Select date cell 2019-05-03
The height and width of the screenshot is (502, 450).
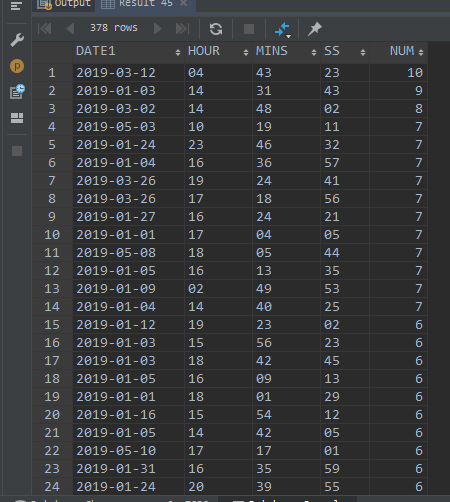click(128, 127)
